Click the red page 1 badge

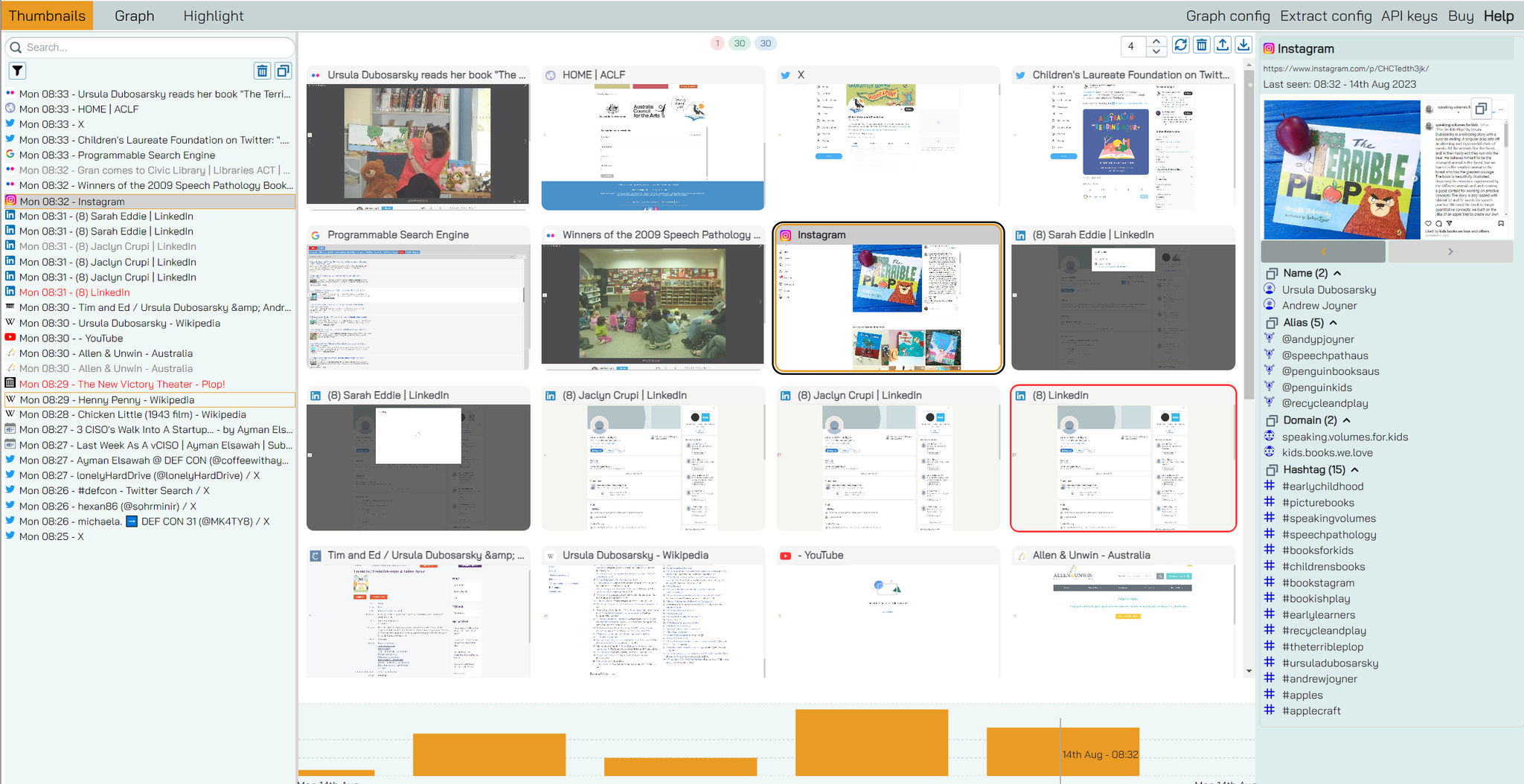pos(717,43)
